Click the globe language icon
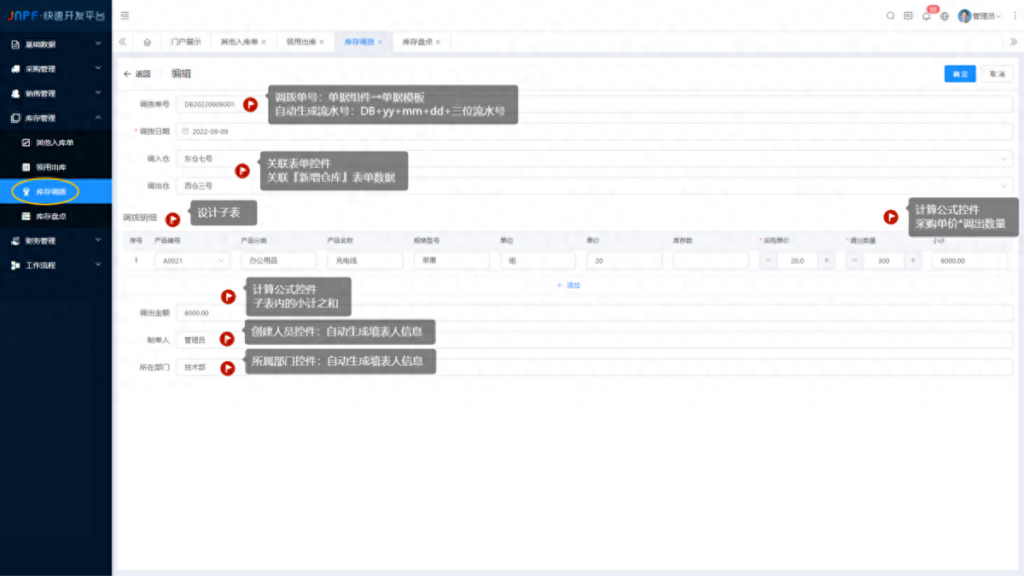Viewport: 1024px width, 576px height. (944, 16)
